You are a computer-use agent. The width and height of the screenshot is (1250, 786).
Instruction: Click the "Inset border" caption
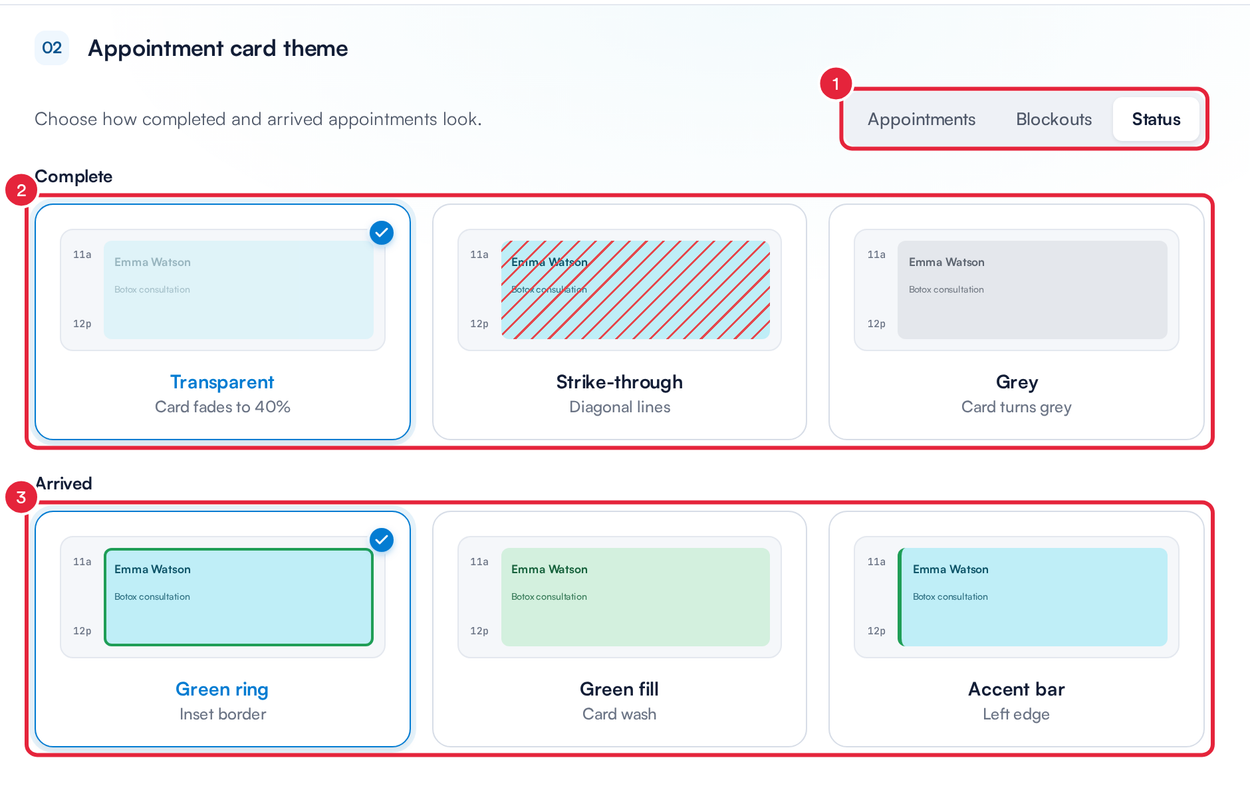pos(222,714)
